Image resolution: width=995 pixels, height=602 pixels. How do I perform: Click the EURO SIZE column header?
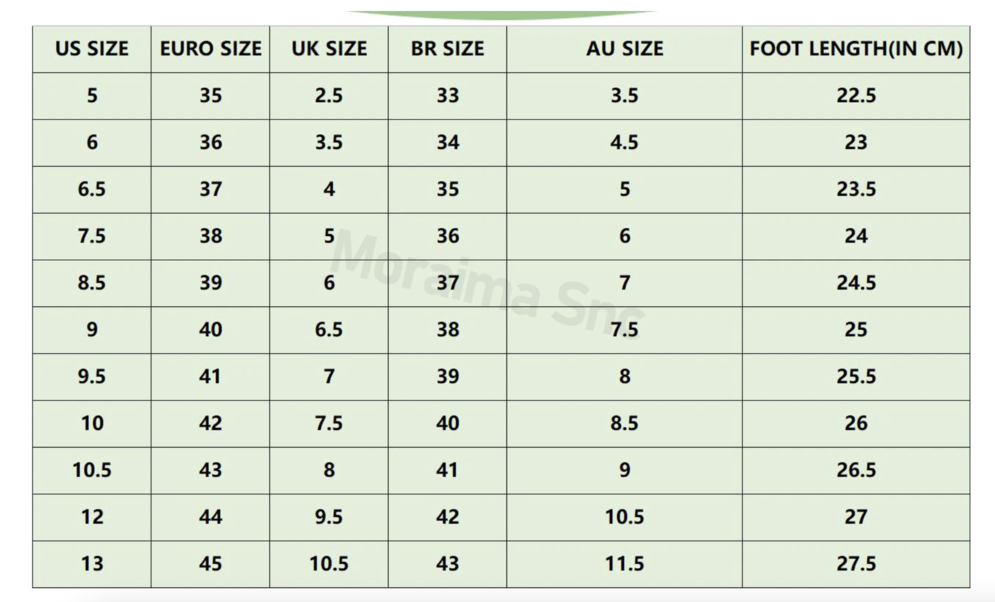[211, 49]
